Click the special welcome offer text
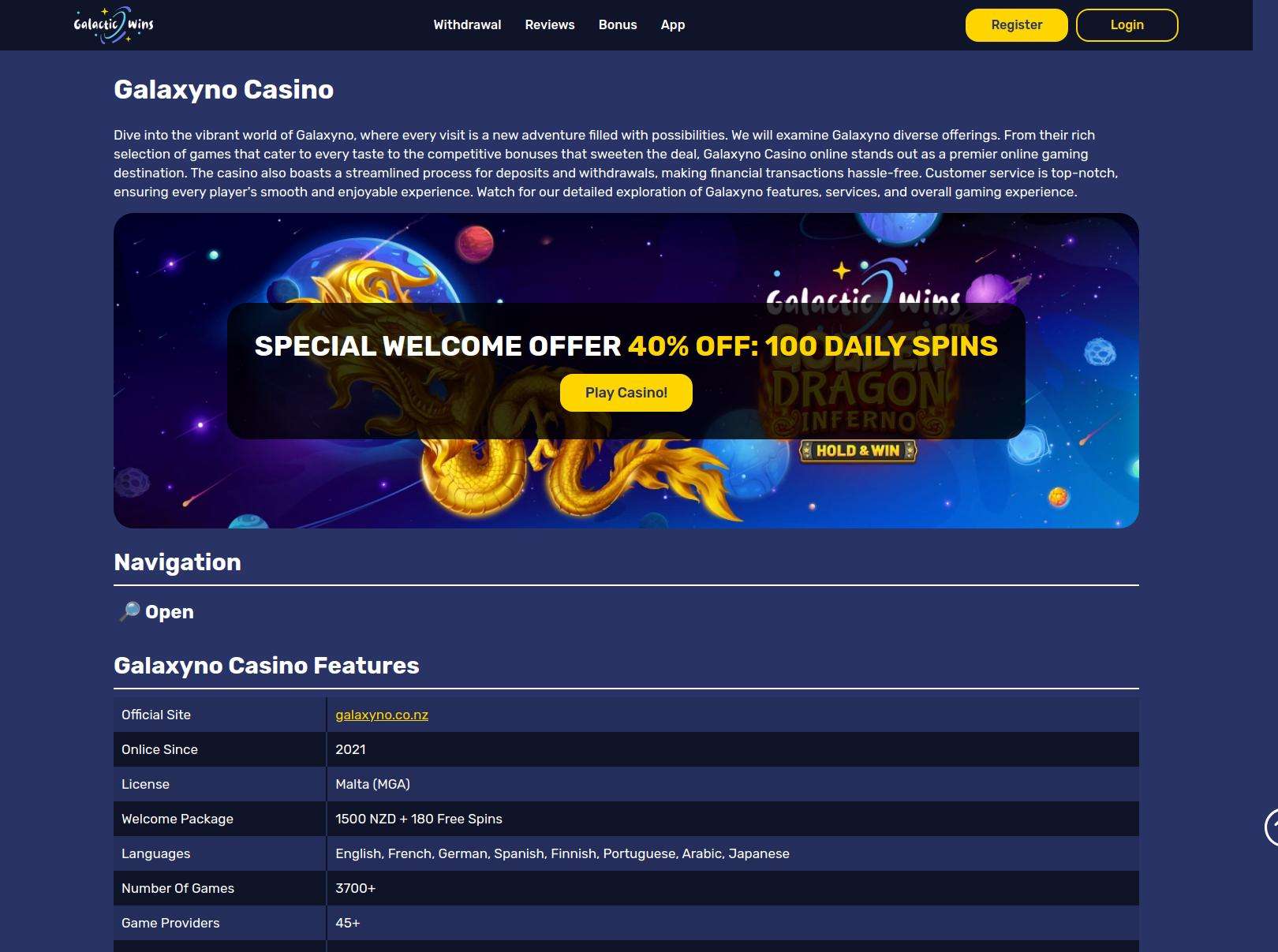 tap(626, 345)
